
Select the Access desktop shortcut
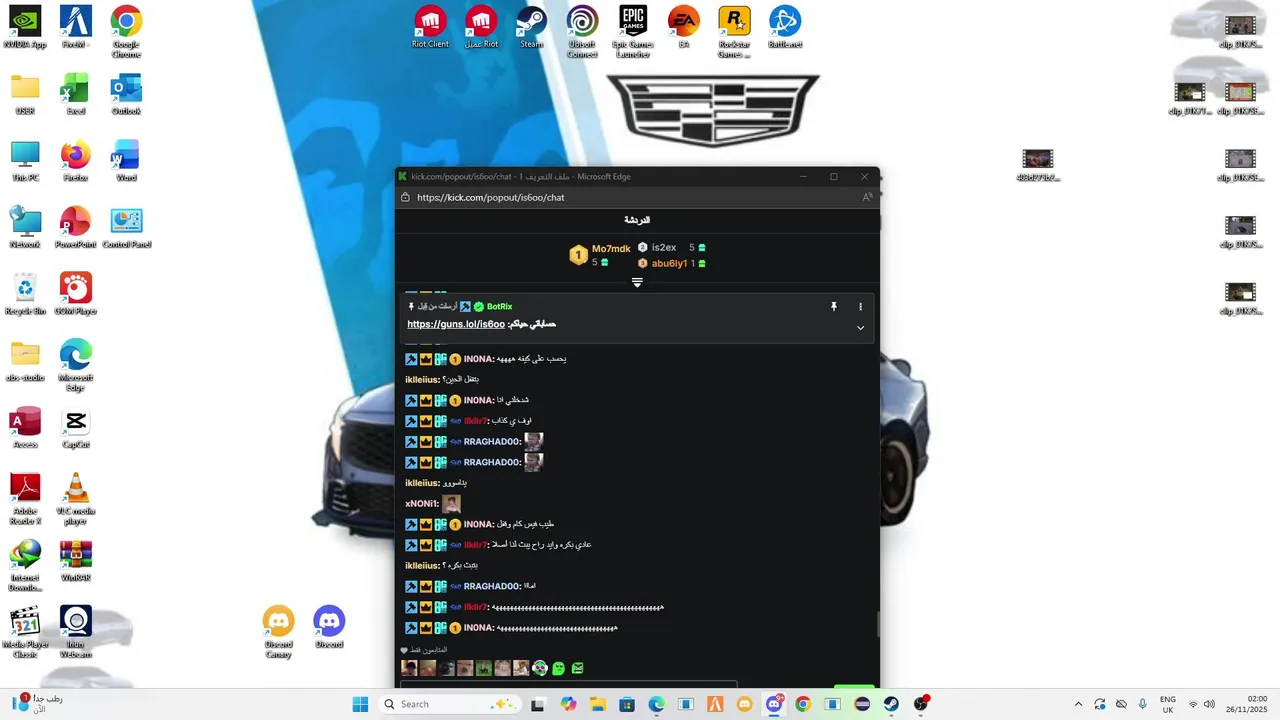click(25, 428)
